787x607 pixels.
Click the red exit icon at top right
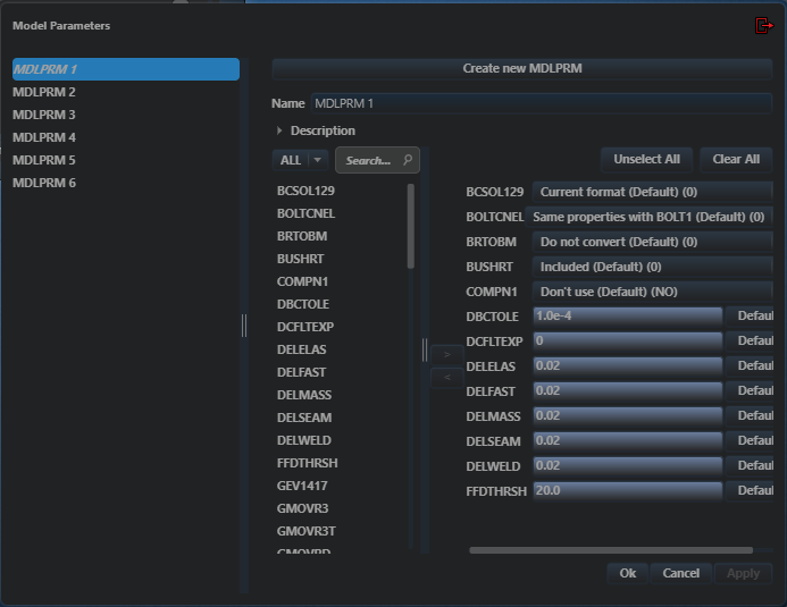763,25
